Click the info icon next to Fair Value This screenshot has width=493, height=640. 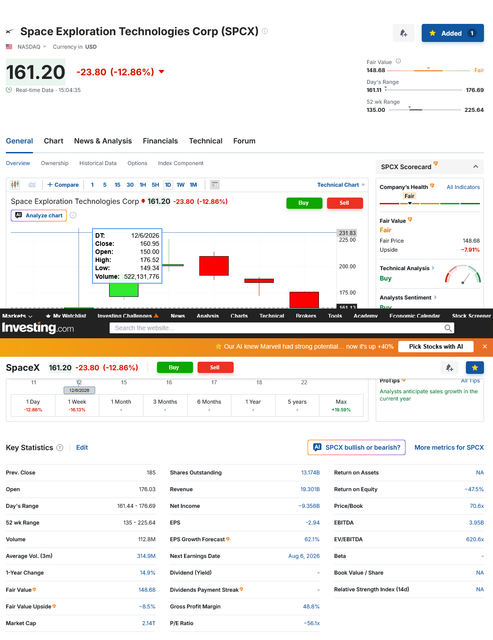click(398, 61)
